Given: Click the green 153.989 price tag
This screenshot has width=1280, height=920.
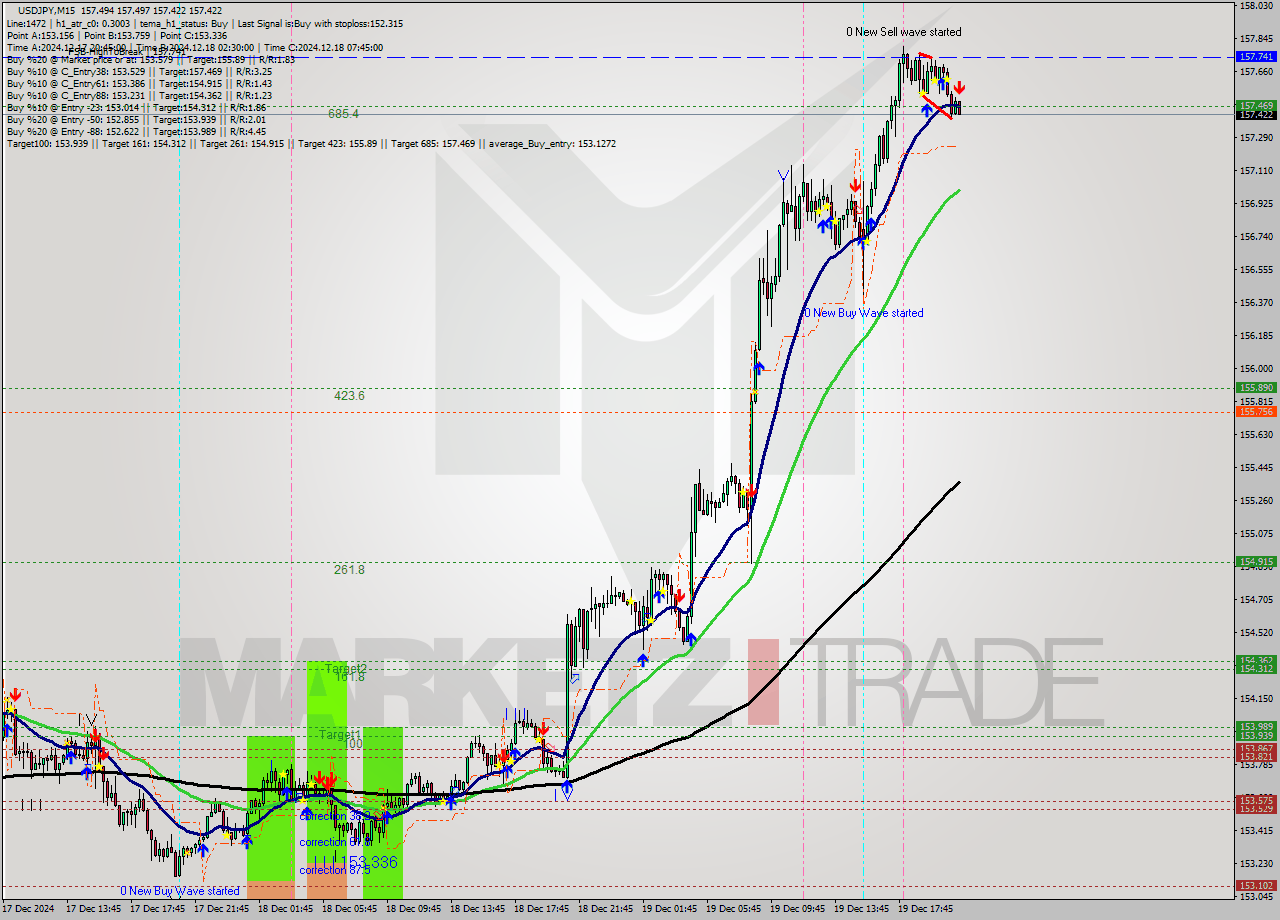Looking at the screenshot, I should 1256,726.
